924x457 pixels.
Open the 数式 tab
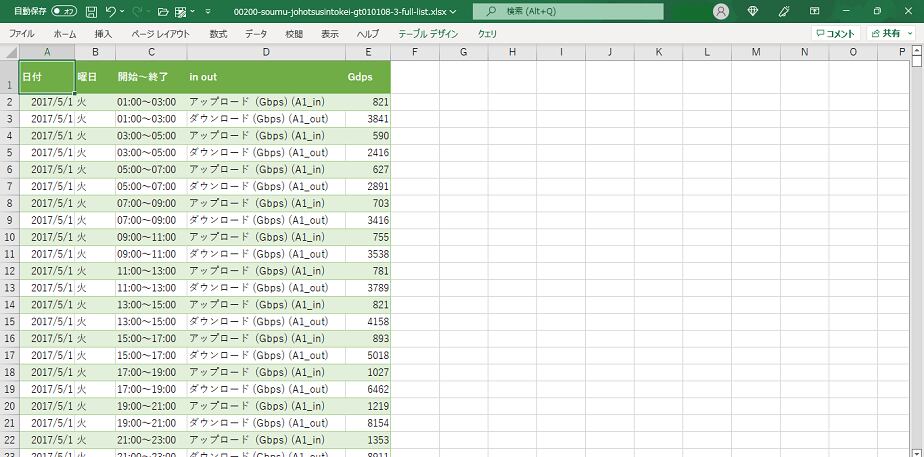coord(218,34)
